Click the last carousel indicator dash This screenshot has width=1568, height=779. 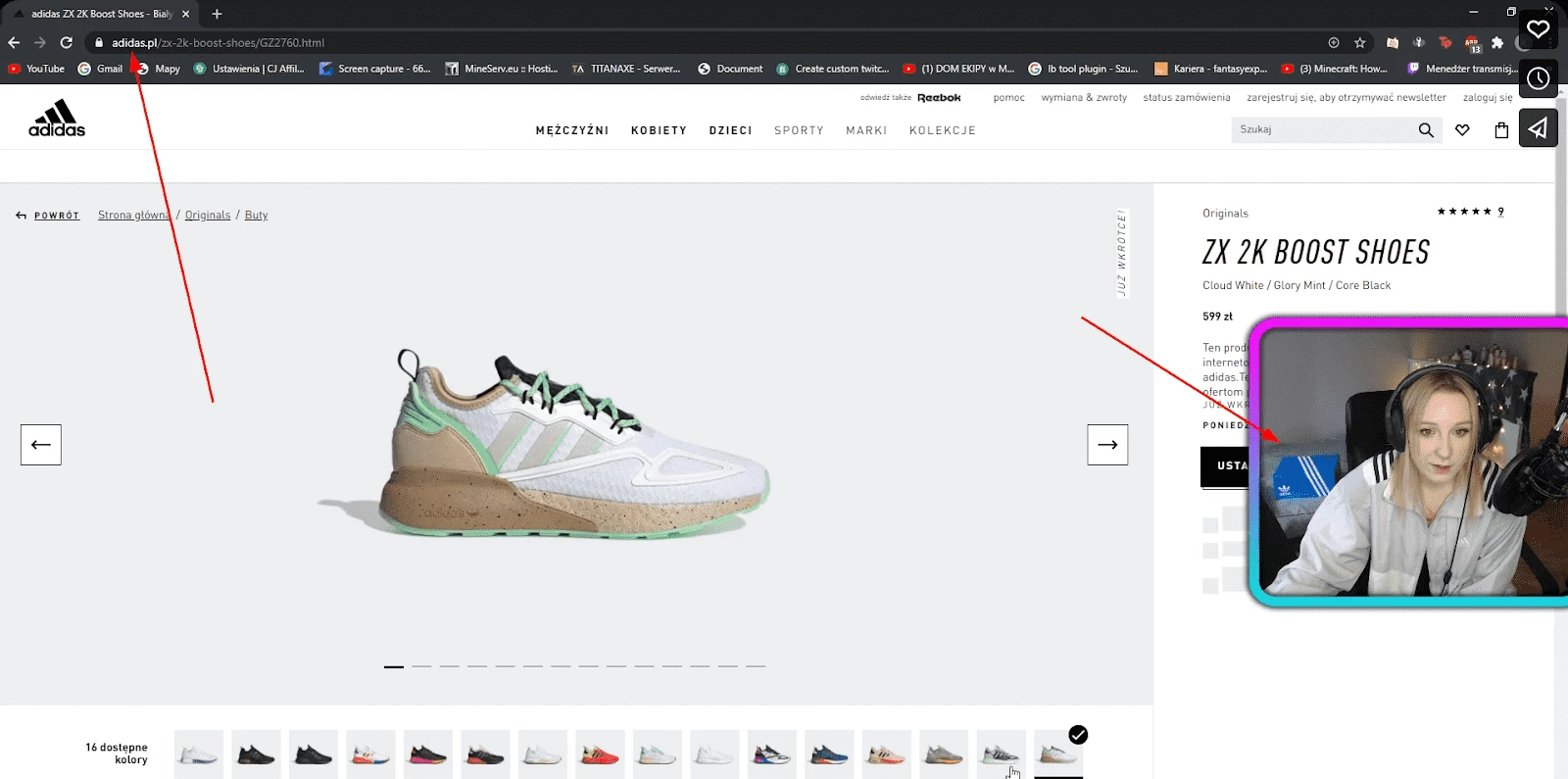click(x=756, y=666)
